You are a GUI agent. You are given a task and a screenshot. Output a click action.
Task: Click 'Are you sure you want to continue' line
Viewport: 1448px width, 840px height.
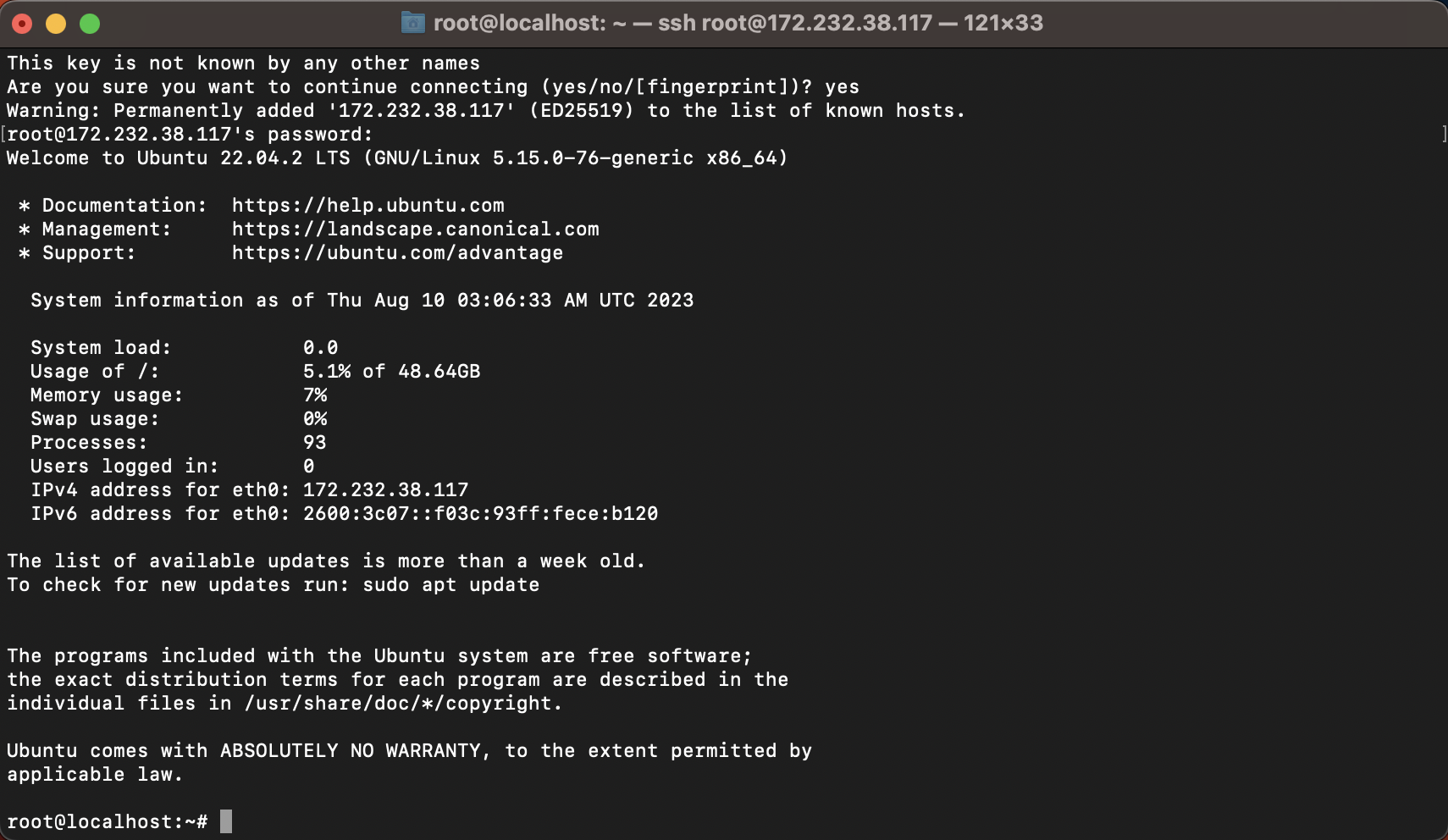[433, 87]
